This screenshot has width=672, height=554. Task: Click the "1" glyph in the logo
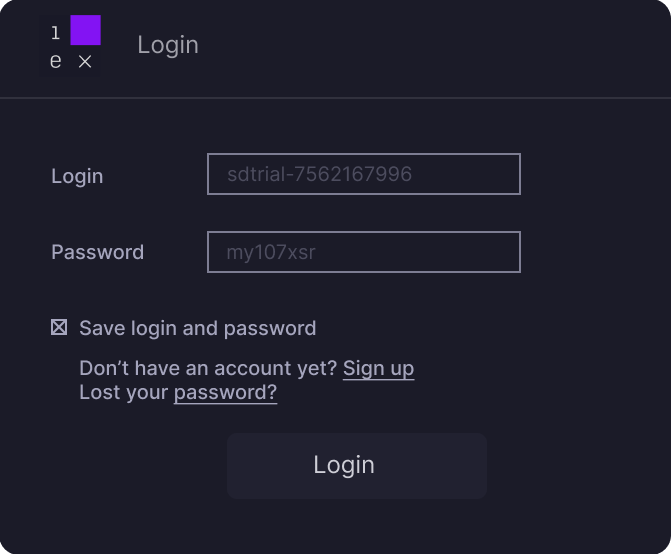(55, 33)
